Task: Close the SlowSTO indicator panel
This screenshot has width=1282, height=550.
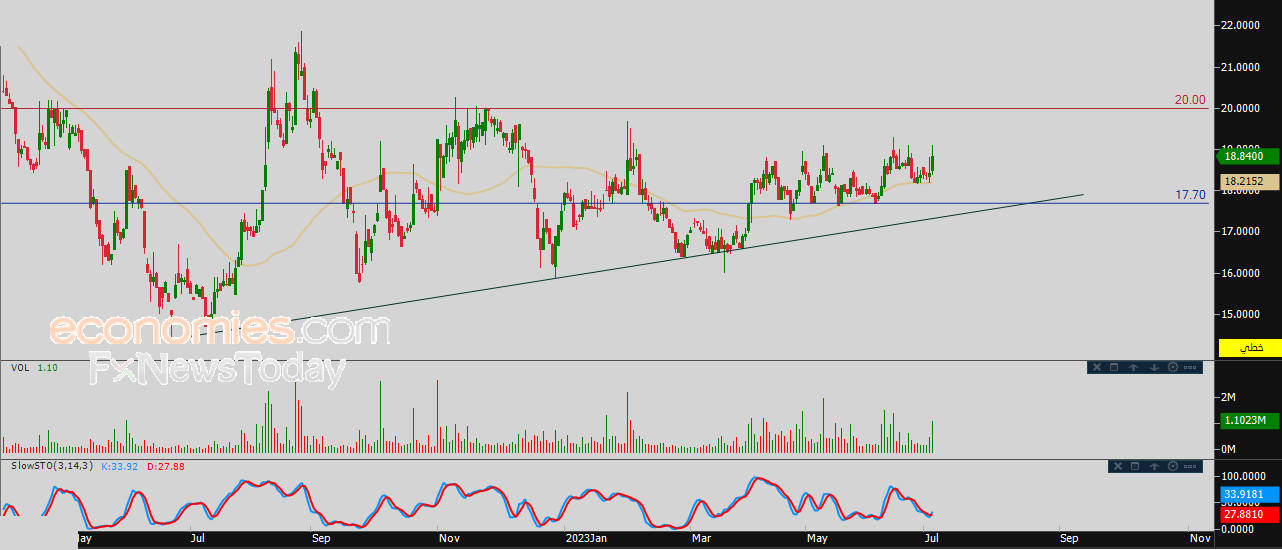Action: [x=1116, y=466]
